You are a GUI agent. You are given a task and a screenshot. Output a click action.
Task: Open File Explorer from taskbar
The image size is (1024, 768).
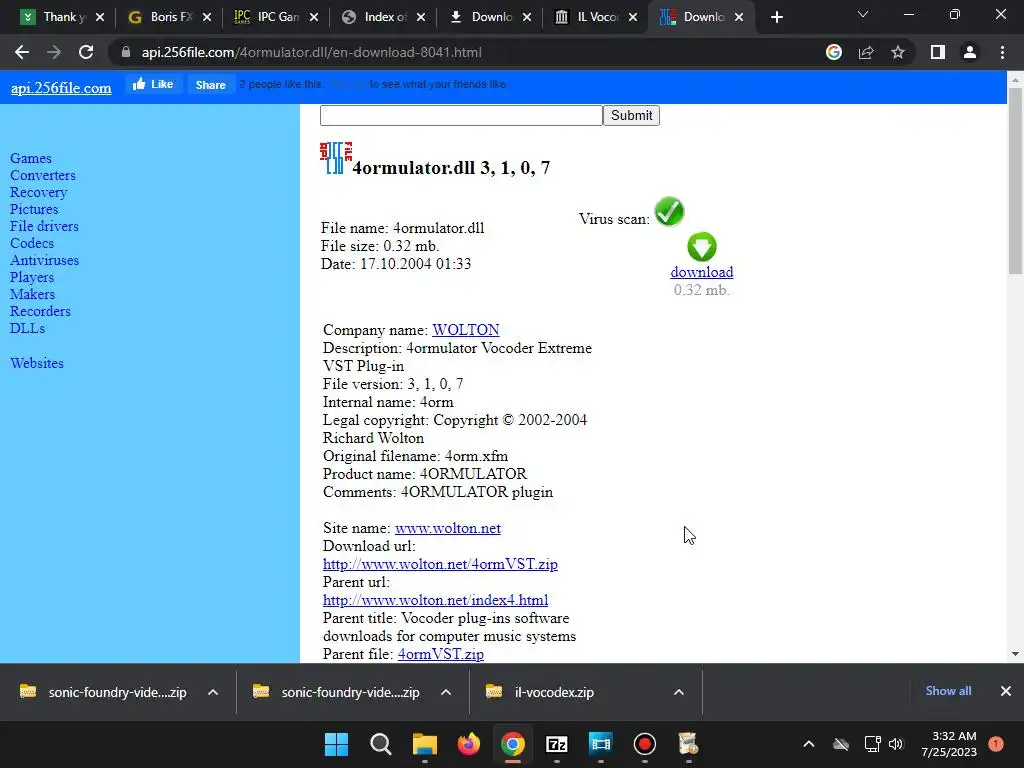(x=424, y=744)
